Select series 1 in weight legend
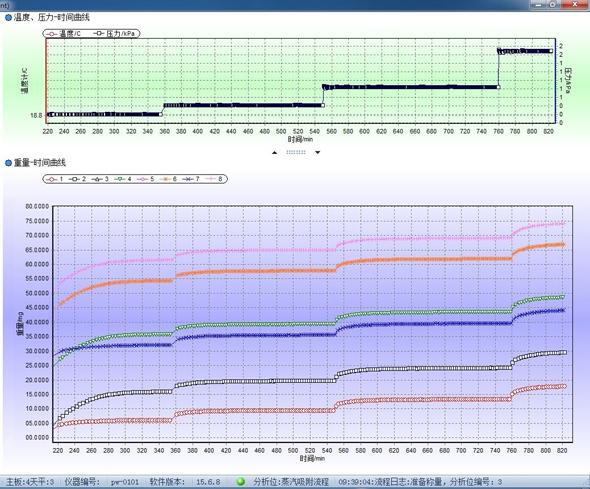 point(54,179)
